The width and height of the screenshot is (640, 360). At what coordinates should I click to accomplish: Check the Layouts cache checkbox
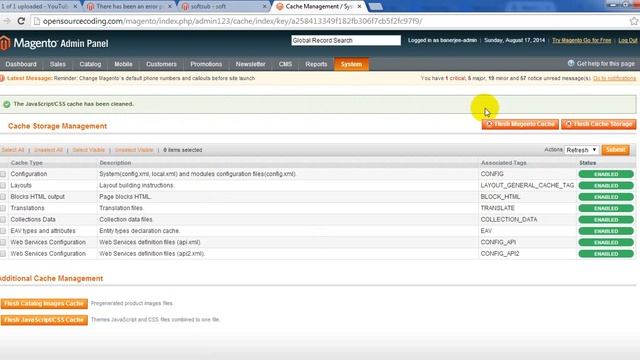3,185
